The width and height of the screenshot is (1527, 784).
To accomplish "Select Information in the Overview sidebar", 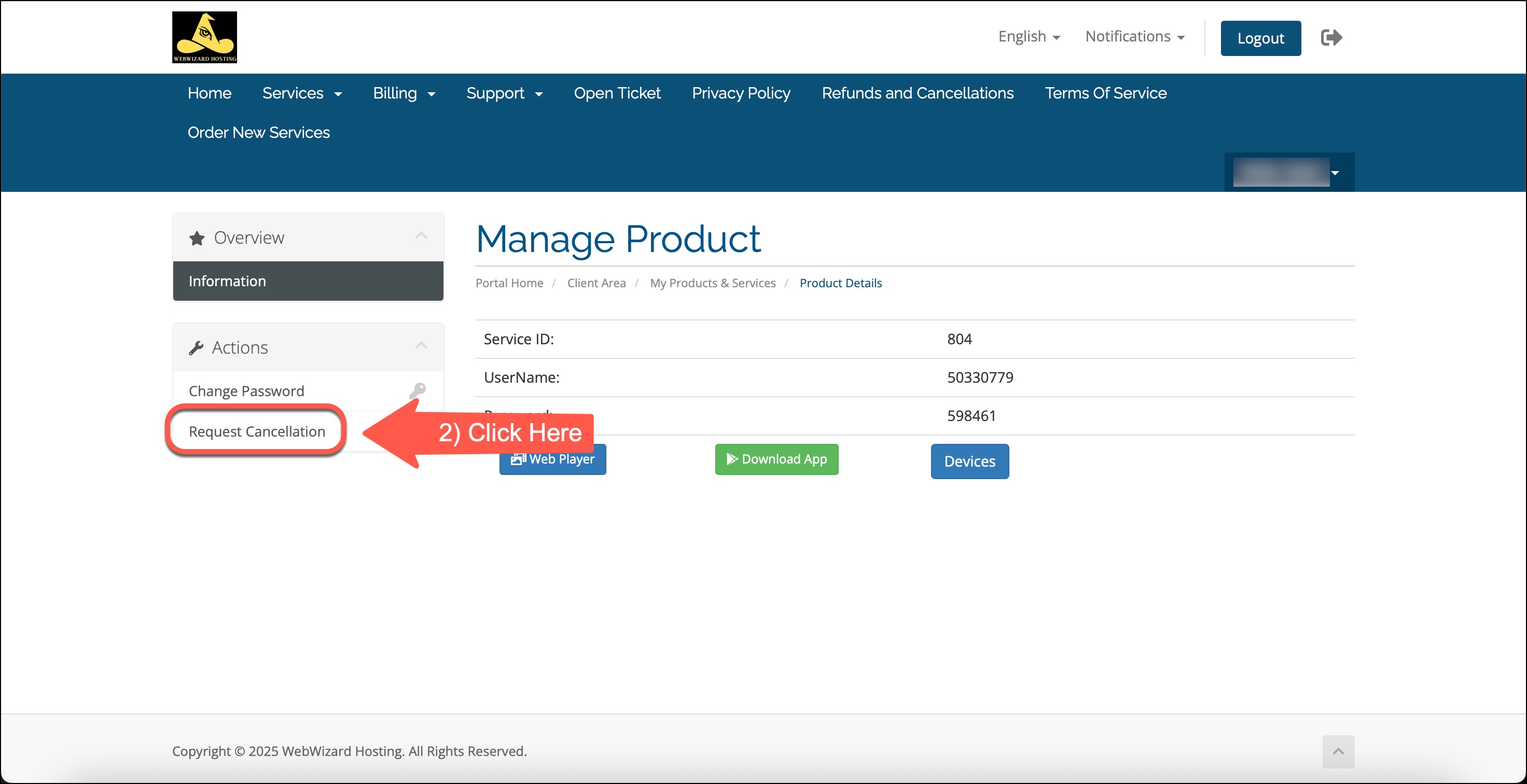I will (x=308, y=281).
